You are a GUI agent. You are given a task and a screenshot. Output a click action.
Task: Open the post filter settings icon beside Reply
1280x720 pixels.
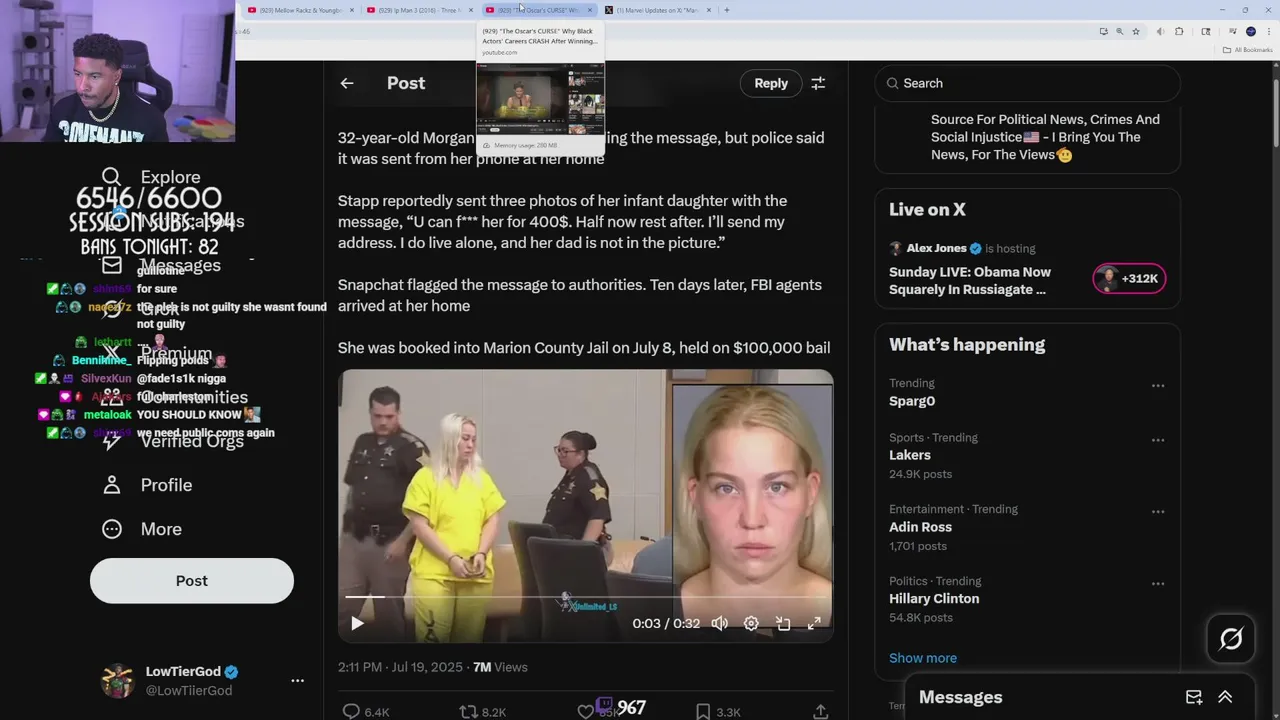818,83
